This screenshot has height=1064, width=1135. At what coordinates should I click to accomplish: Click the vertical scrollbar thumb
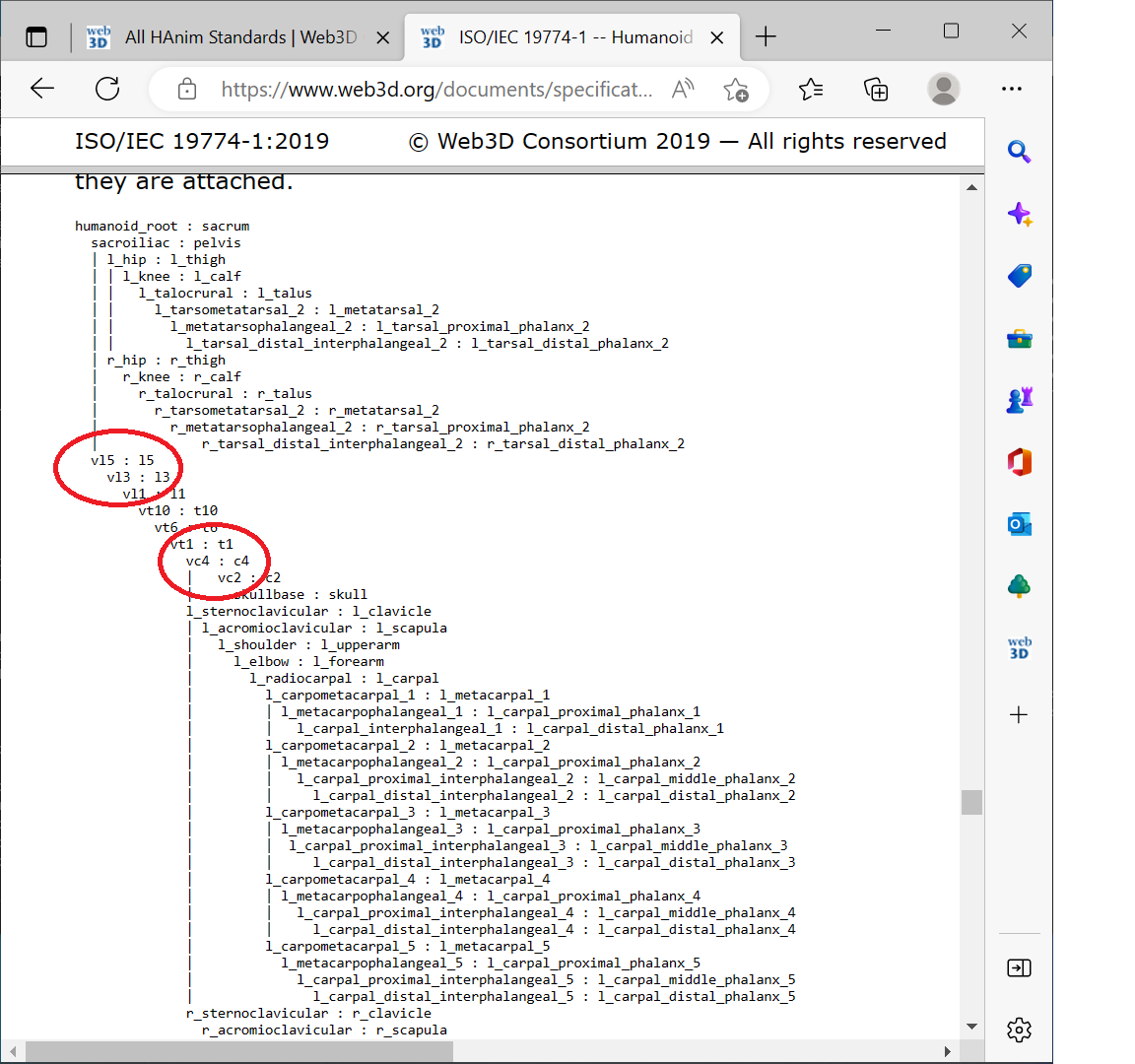pyautogui.click(x=971, y=802)
